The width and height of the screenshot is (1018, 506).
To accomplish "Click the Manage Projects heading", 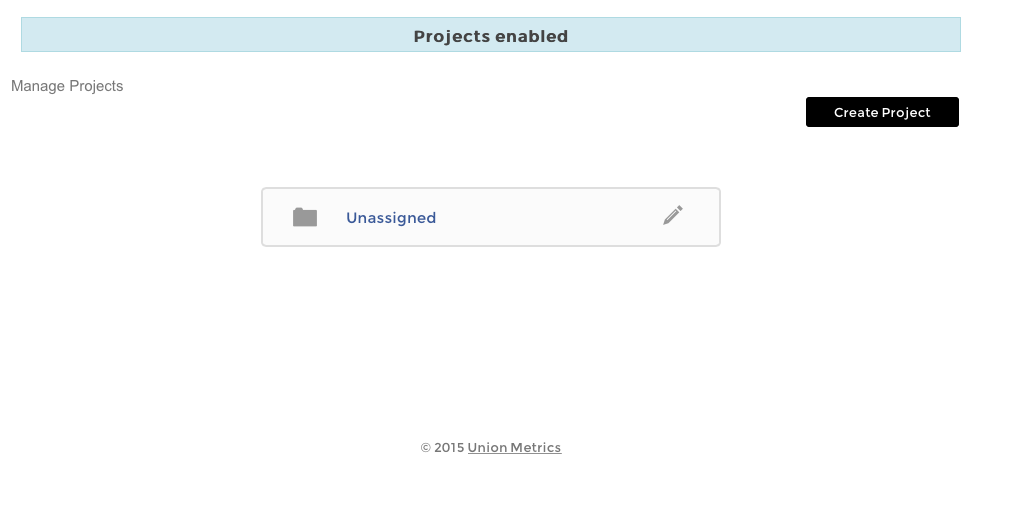I will [67, 86].
